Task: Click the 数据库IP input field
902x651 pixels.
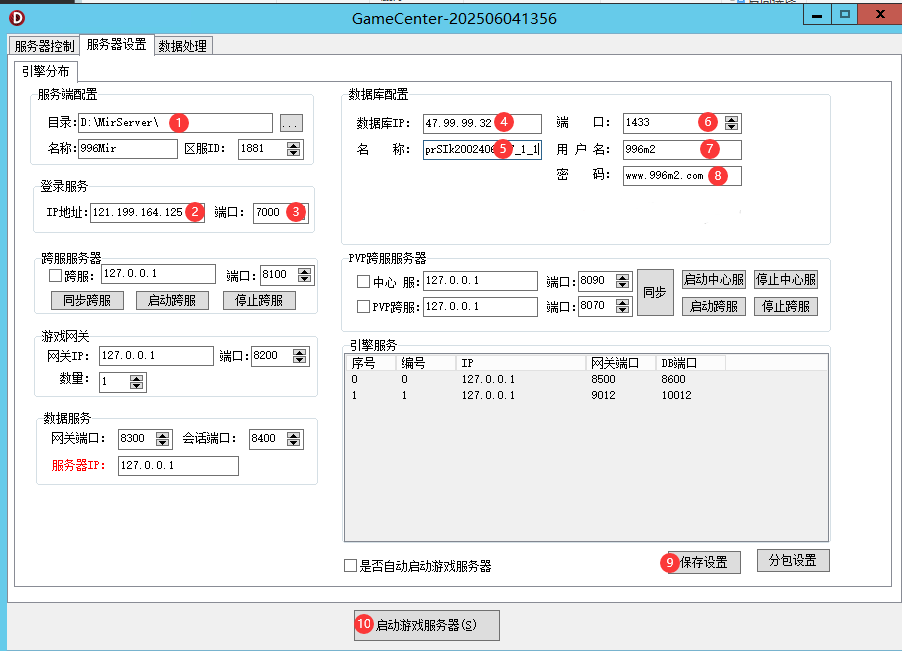Action: [482, 123]
